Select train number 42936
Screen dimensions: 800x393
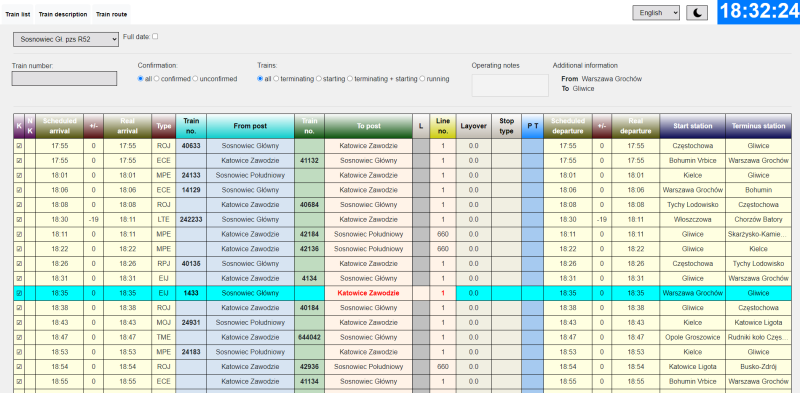pyautogui.click(x=309, y=367)
